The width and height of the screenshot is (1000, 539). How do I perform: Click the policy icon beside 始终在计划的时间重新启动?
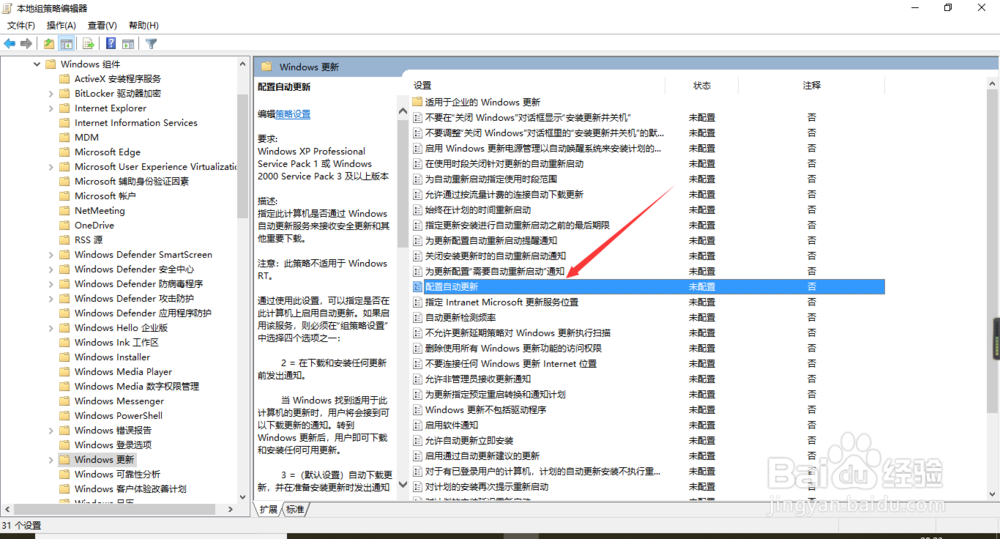click(418, 210)
